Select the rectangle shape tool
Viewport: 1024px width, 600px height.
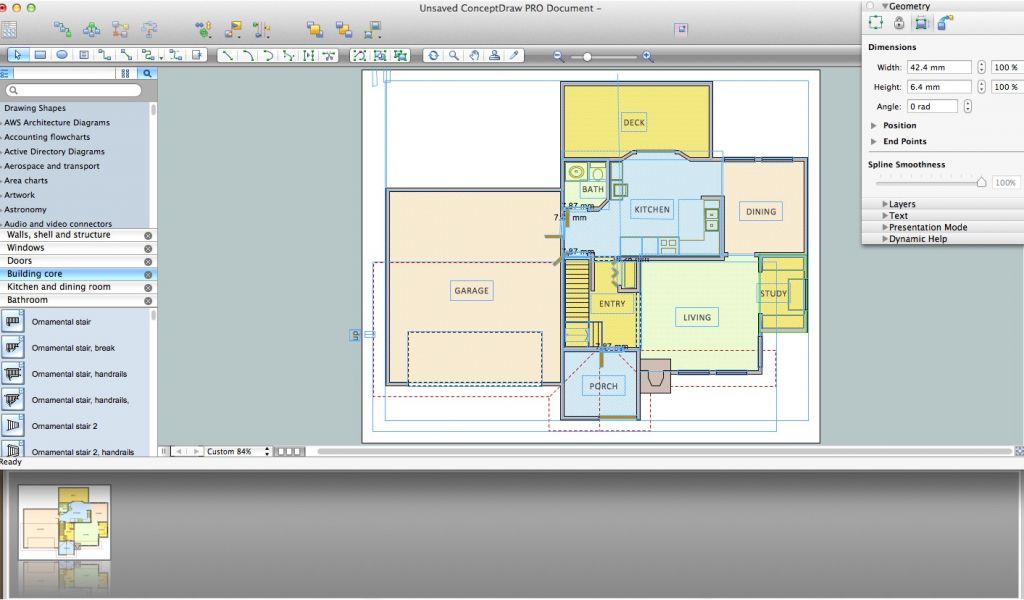40,55
